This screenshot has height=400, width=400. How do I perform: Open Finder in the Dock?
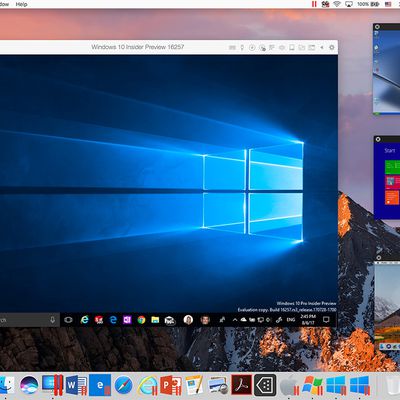[x=7, y=386]
